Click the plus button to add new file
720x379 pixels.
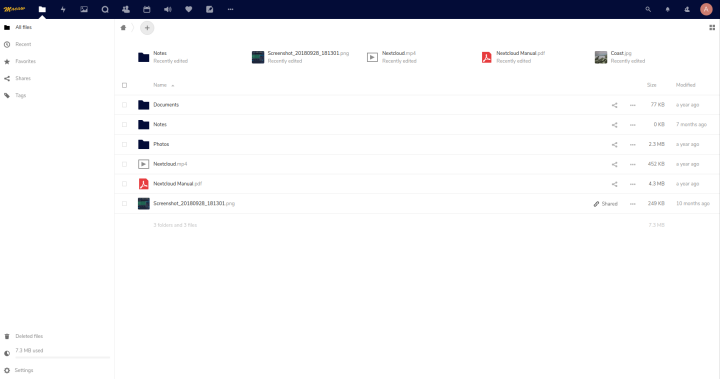pos(147,28)
